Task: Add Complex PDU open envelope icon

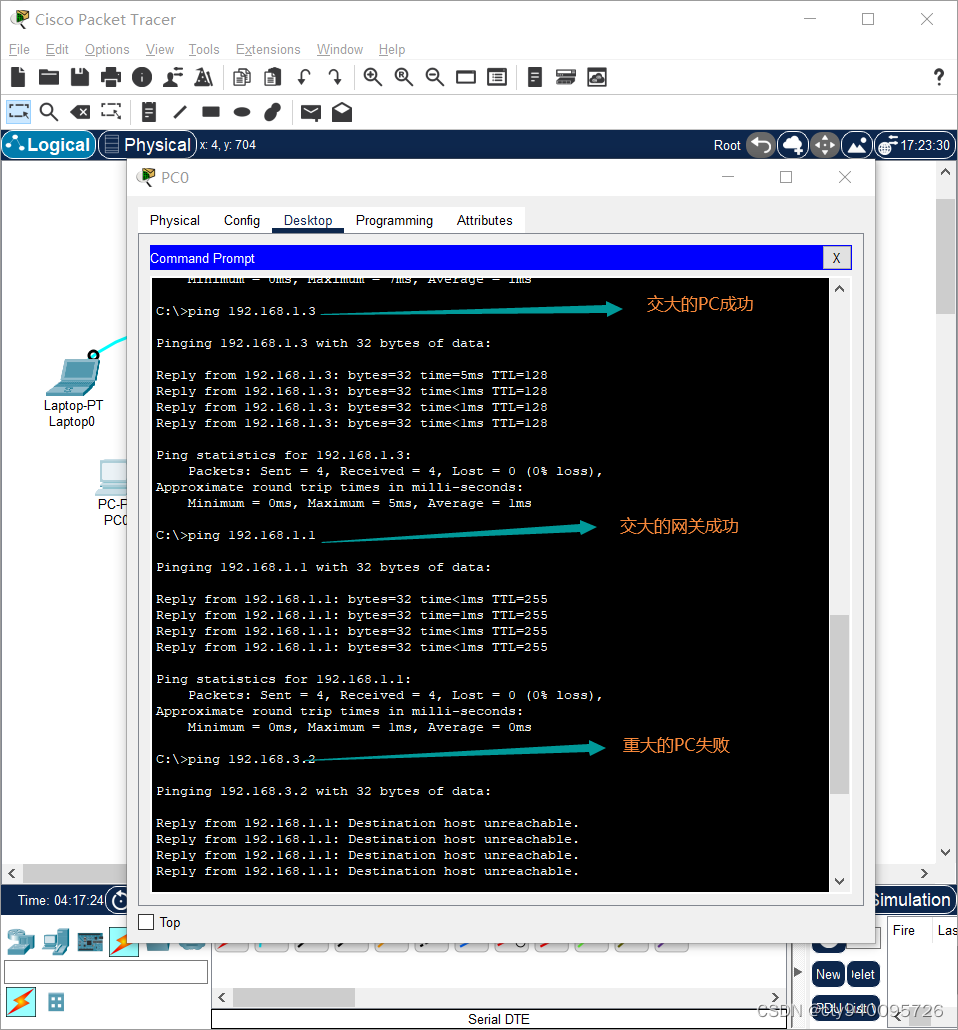Action: pos(342,112)
